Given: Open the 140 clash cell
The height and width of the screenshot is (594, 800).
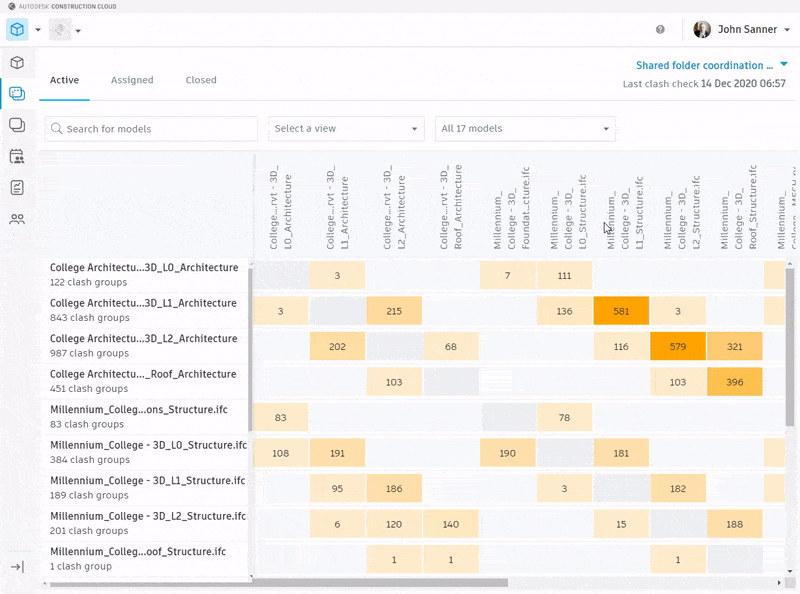Looking at the screenshot, I should click(451, 524).
